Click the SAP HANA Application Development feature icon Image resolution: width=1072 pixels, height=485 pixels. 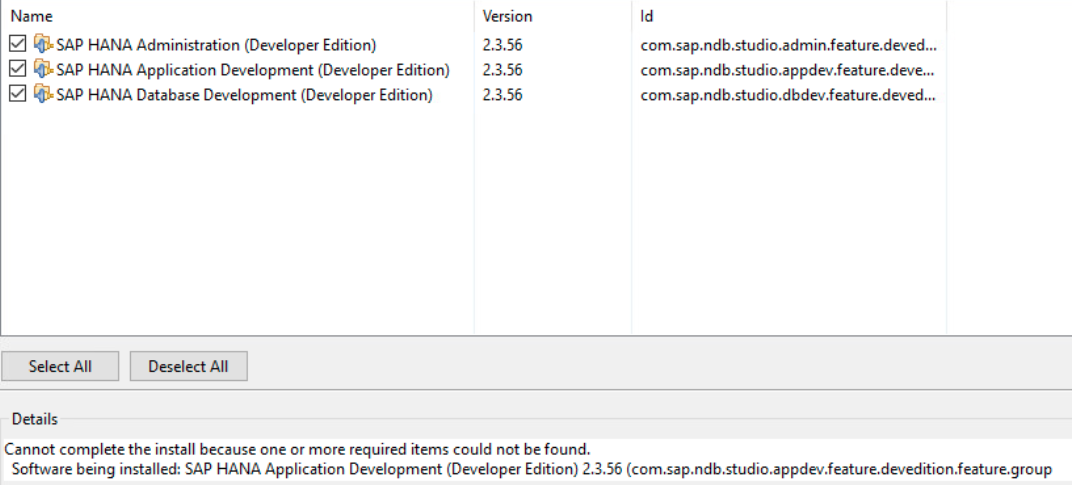click(43, 70)
